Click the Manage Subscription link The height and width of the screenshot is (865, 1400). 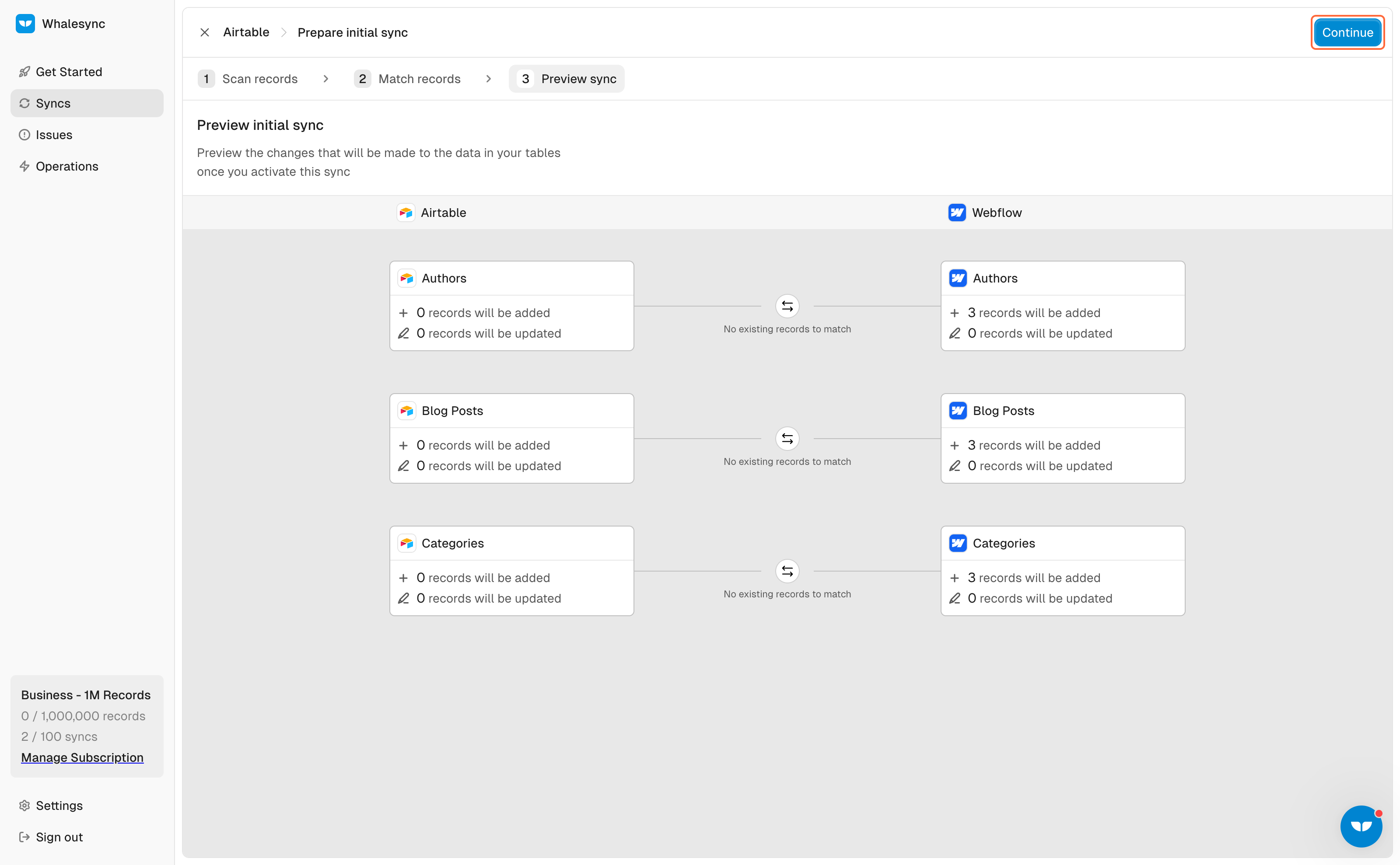click(x=82, y=757)
